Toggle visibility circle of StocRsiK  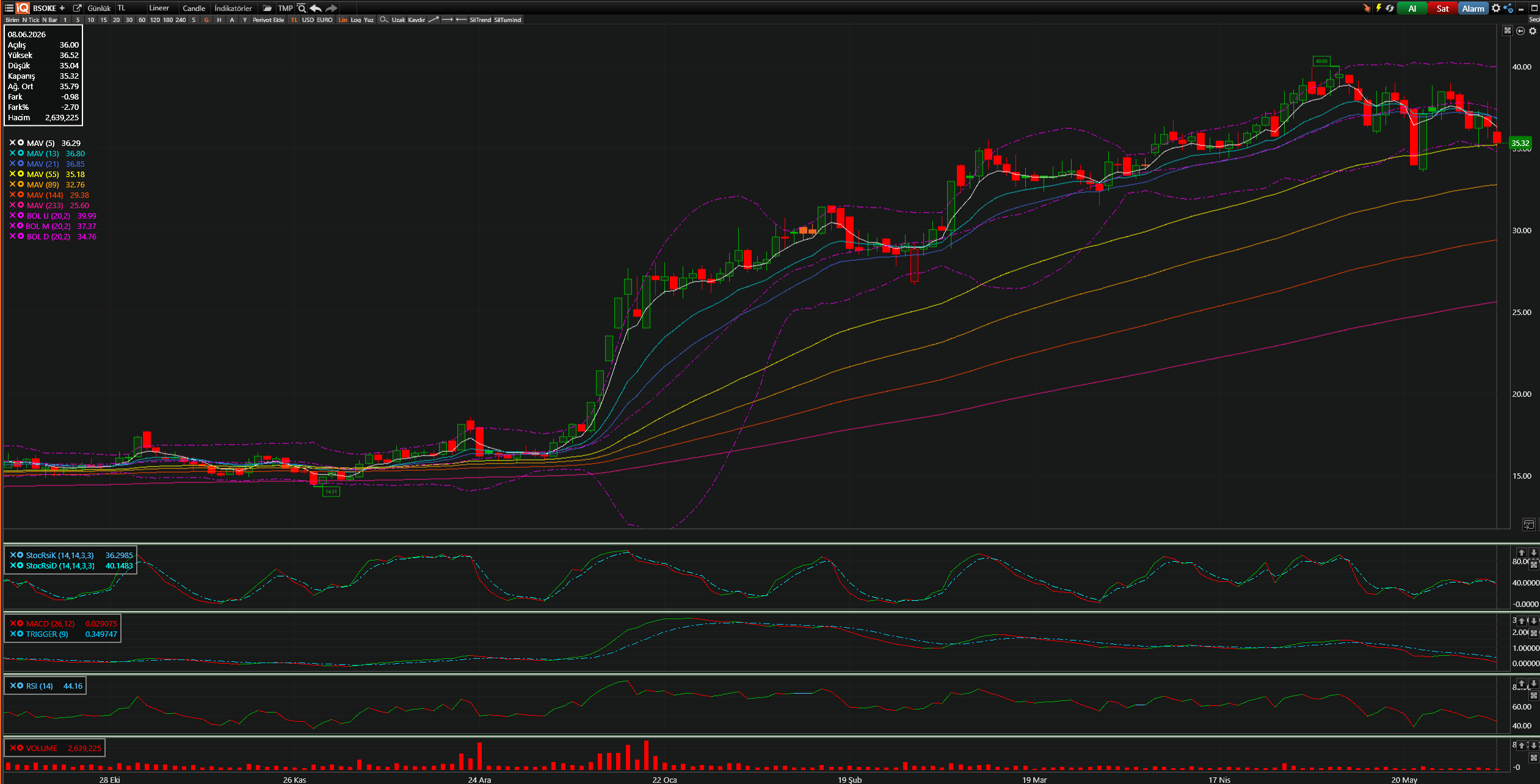[x=20, y=554]
